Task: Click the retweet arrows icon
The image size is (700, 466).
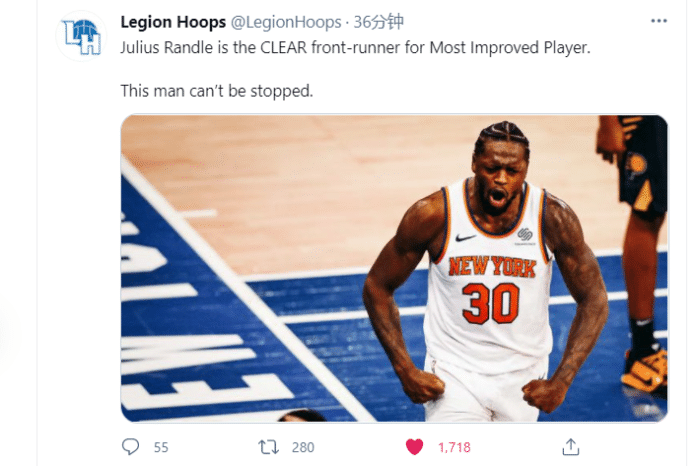Action: tap(268, 447)
